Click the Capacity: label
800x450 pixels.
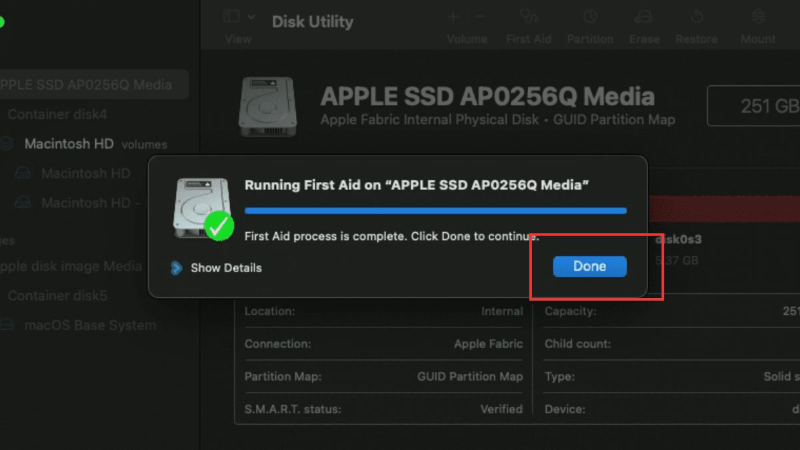pos(570,311)
